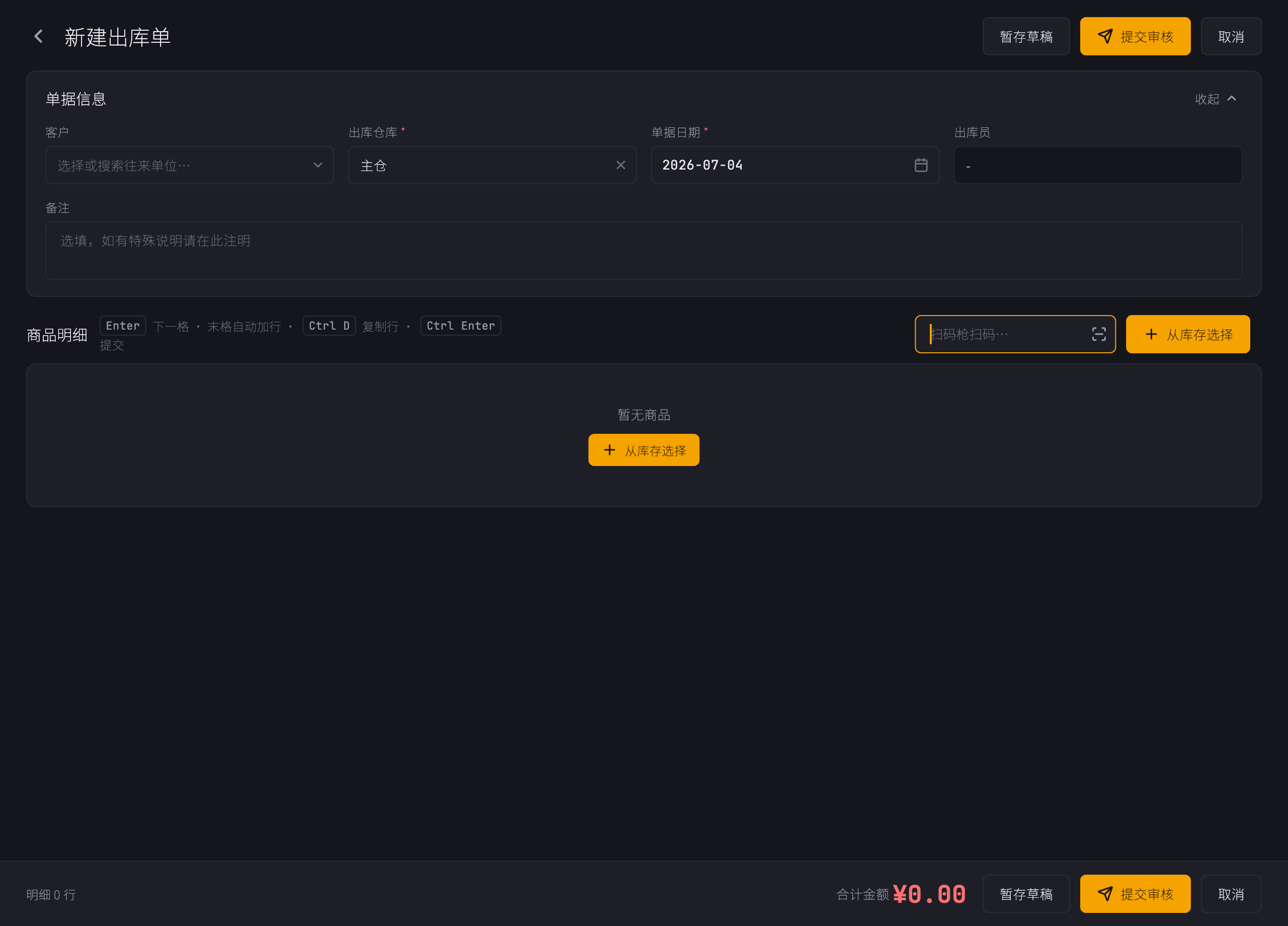This screenshot has height=926, width=1288.
Task: Click the 单据信息 section heading
Action: tap(75, 100)
